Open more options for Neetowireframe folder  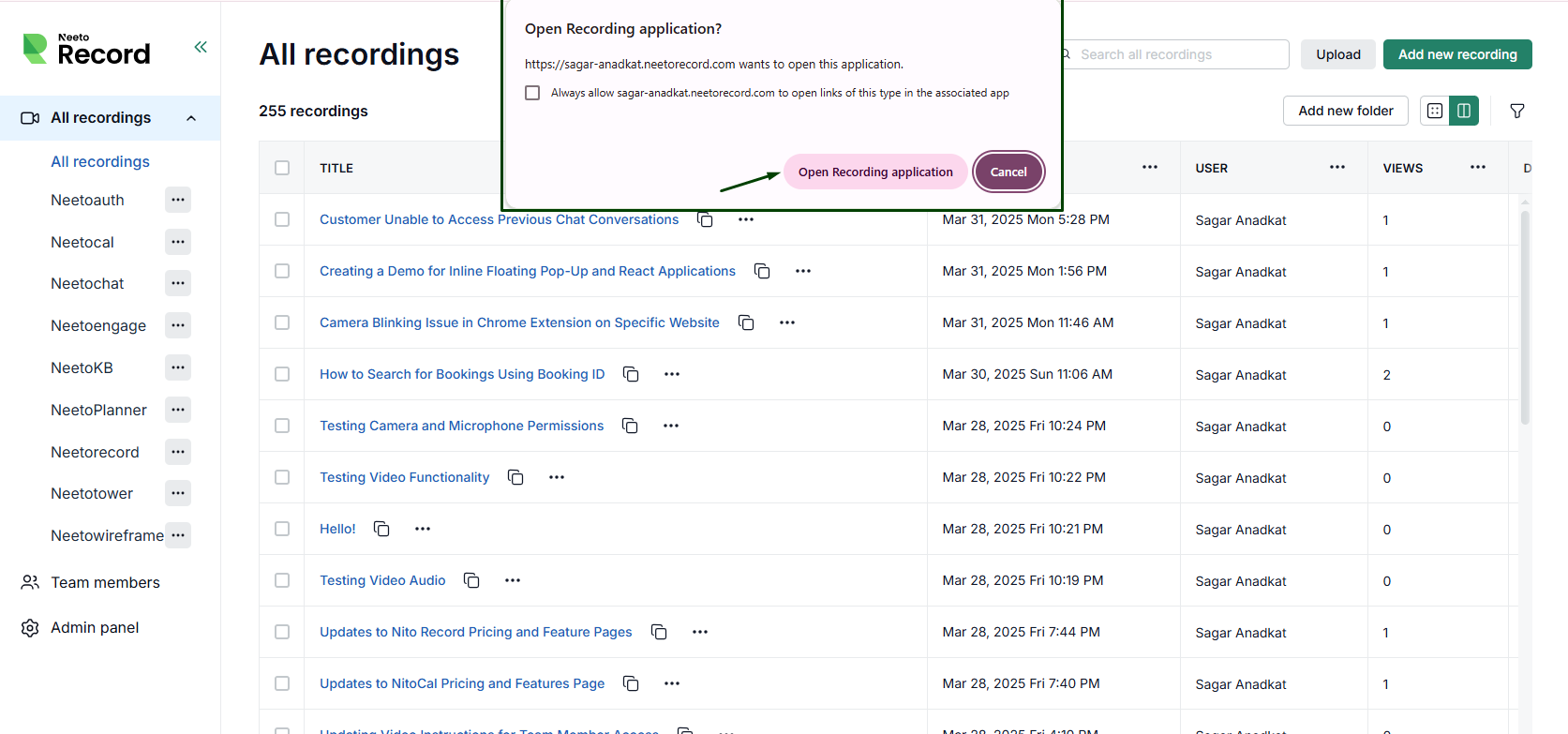(x=178, y=535)
